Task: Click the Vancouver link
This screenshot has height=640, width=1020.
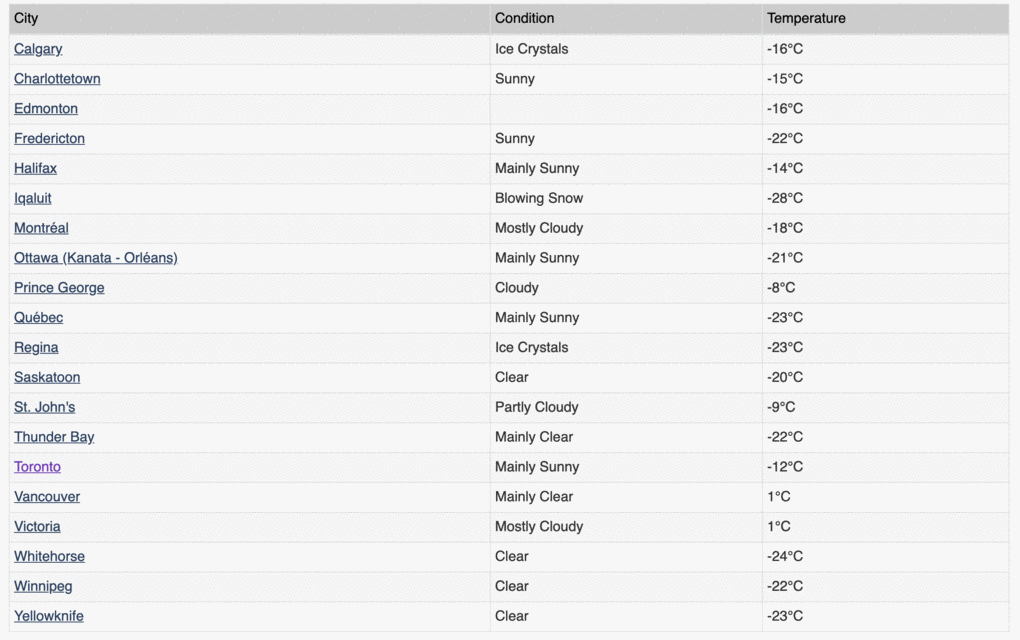Action: (47, 497)
